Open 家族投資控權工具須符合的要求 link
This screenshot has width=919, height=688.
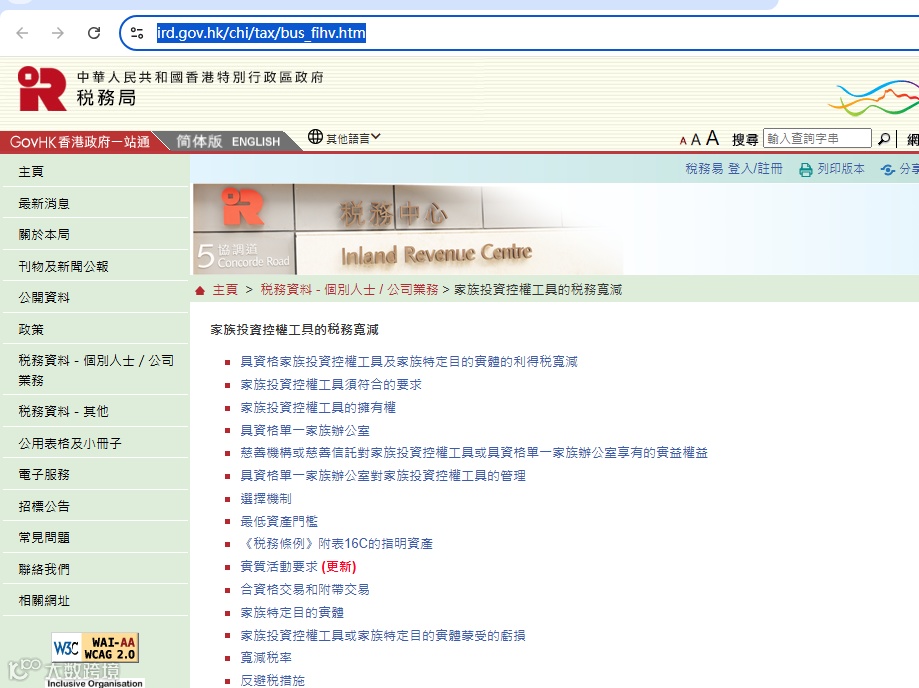click(331, 384)
